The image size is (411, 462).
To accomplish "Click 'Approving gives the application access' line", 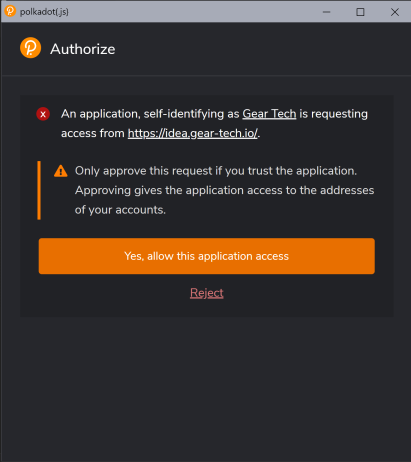I will tap(224, 190).
